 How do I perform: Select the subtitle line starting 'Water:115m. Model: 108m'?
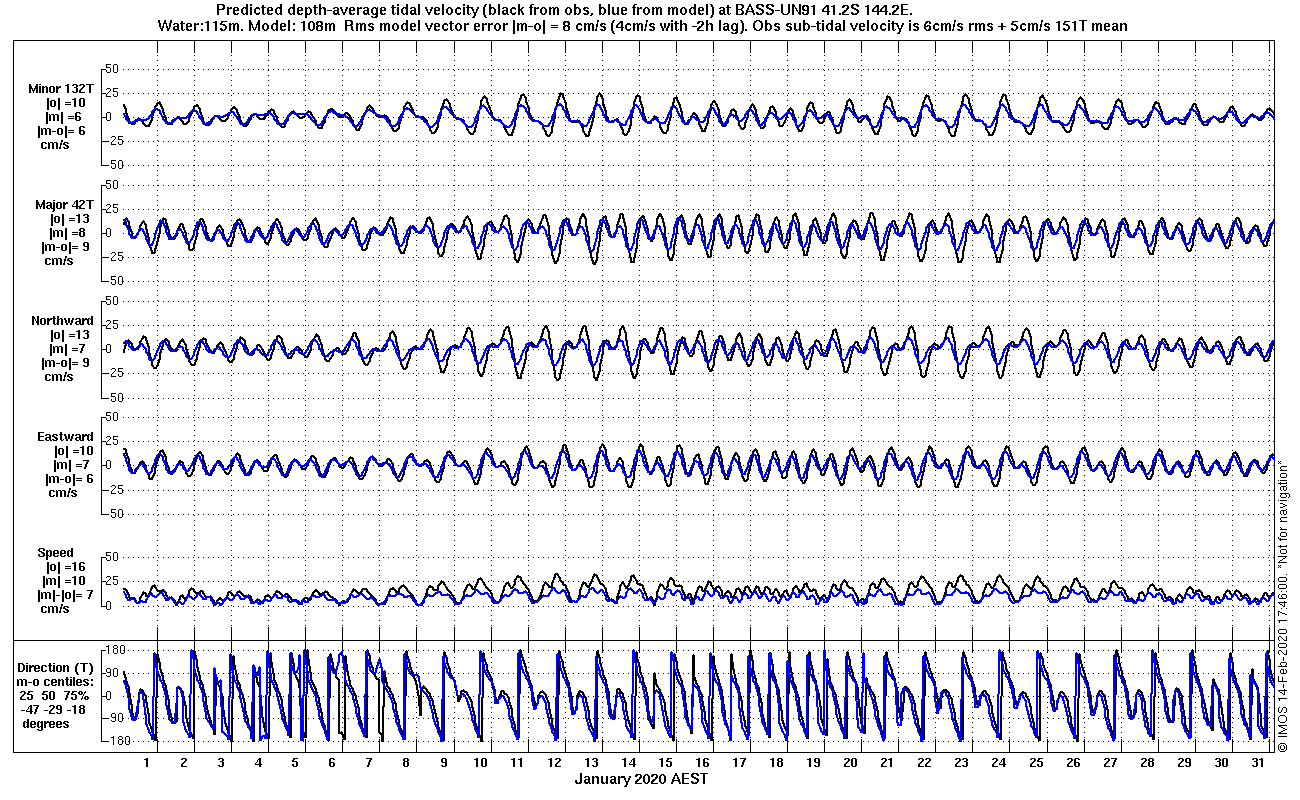tap(643, 26)
